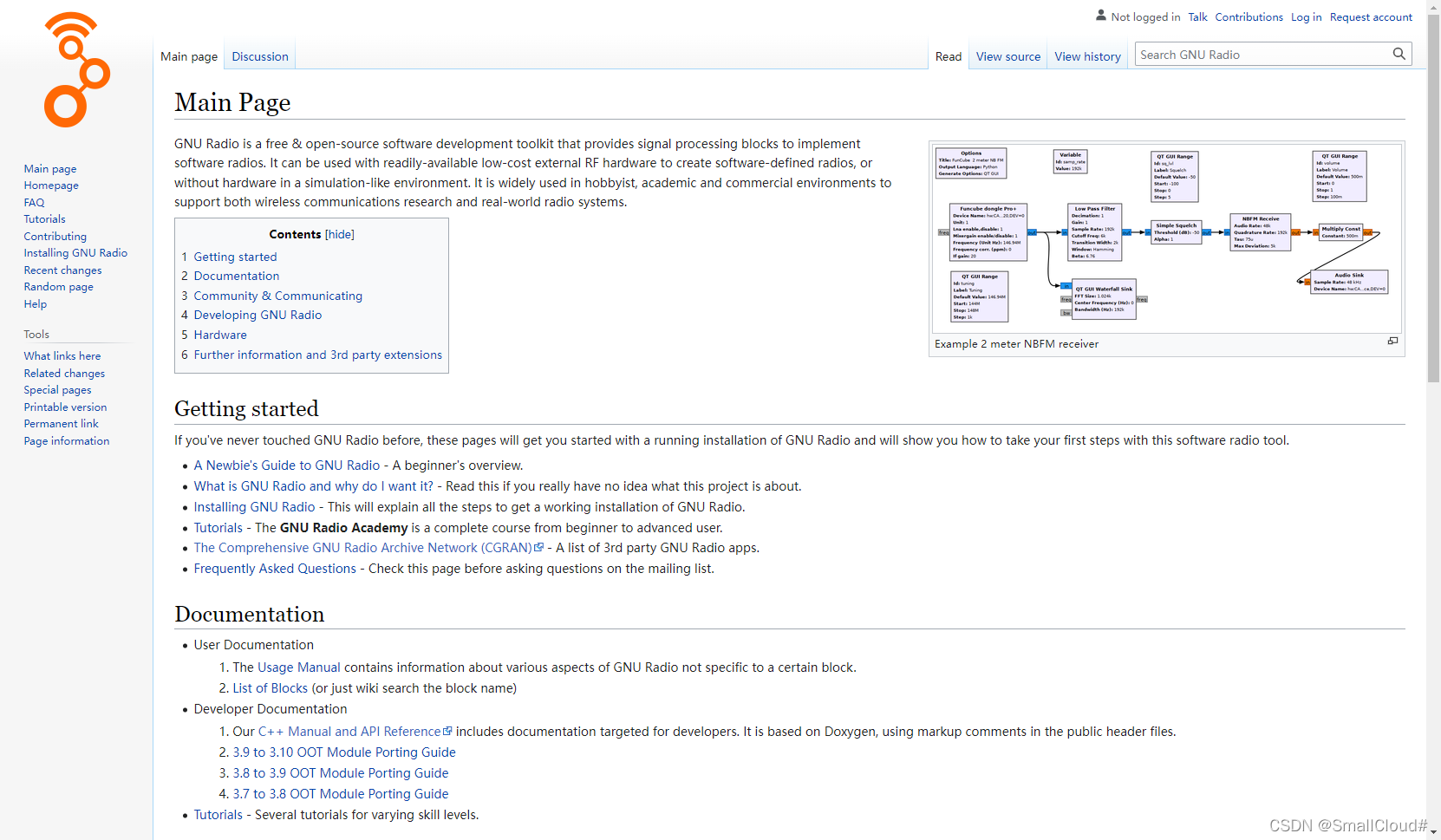Open Contributions in top bar
1441x840 pixels.
pyautogui.click(x=1249, y=16)
